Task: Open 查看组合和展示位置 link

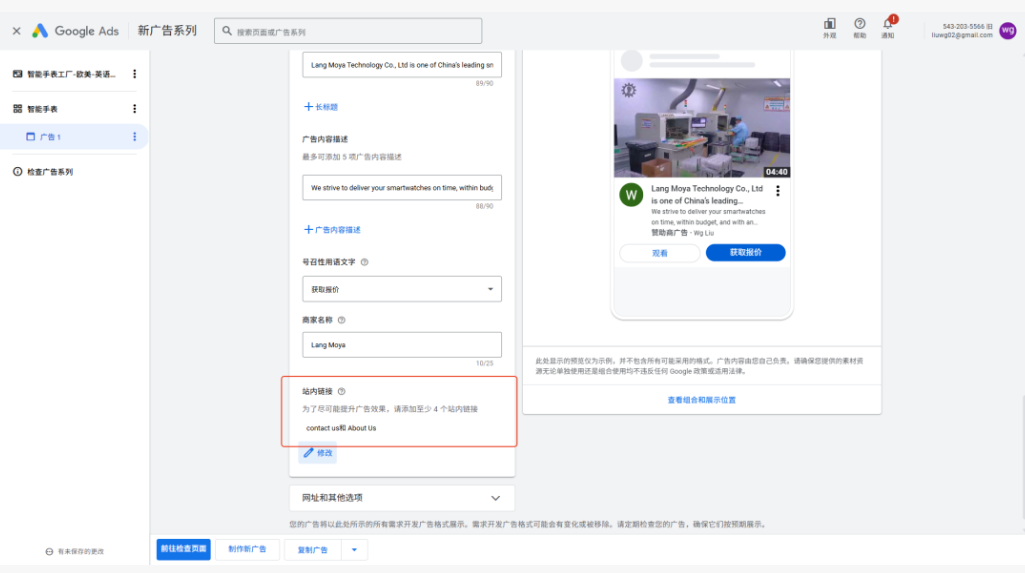Action: pos(701,400)
